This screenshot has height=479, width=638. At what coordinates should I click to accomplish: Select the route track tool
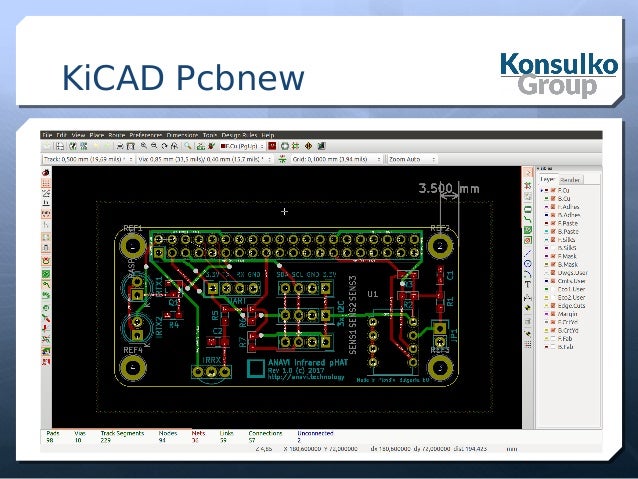(528, 219)
